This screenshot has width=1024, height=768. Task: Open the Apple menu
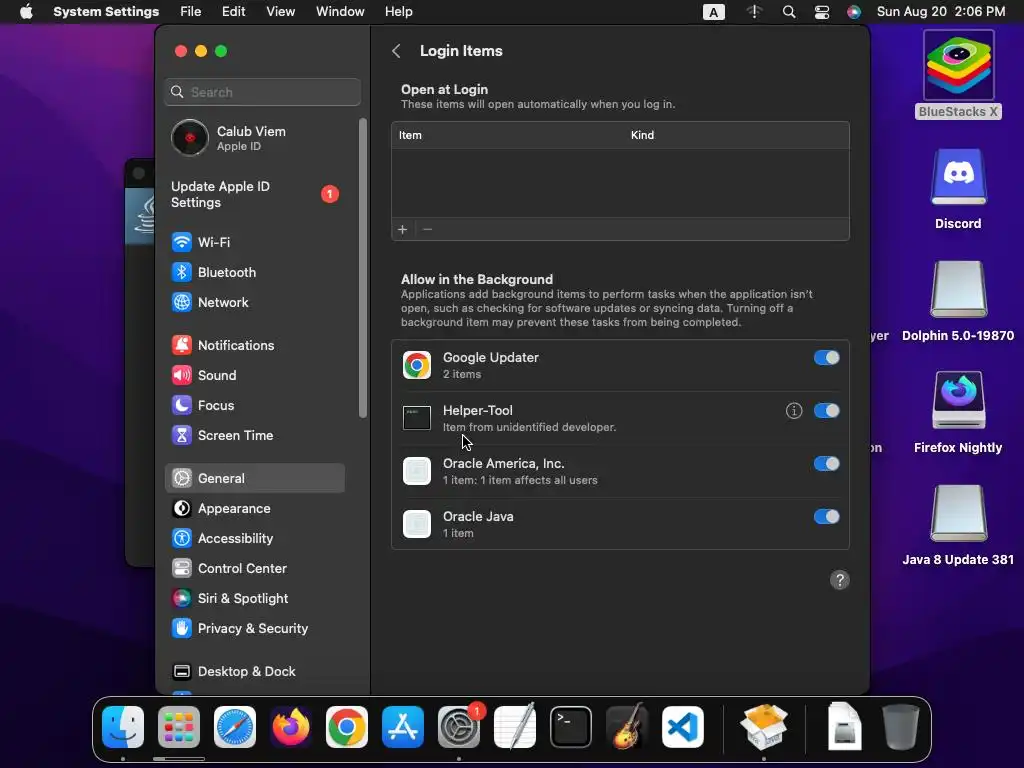[26, 12]
